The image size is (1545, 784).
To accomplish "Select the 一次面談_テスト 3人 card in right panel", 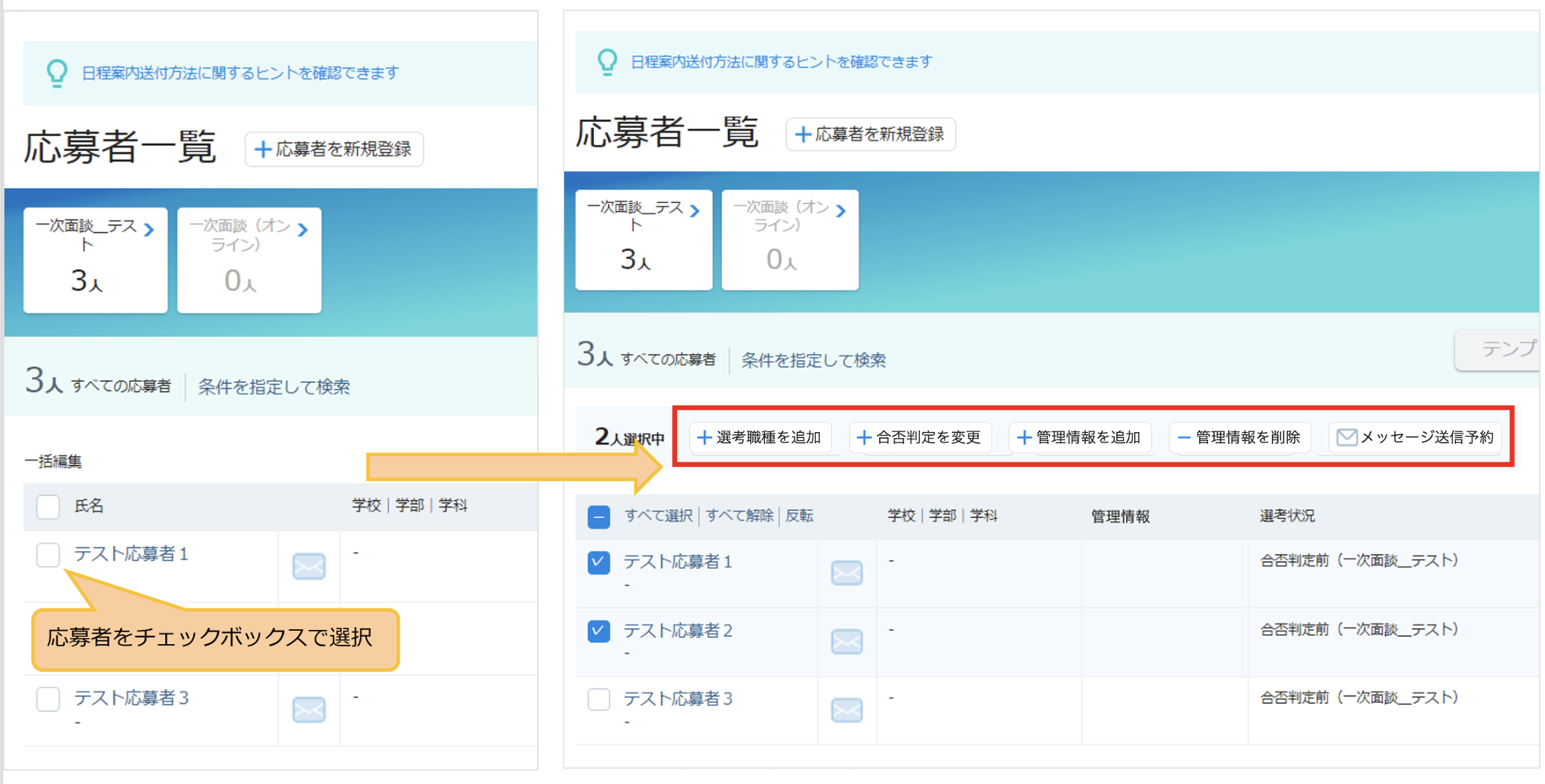I will (644, 240).
